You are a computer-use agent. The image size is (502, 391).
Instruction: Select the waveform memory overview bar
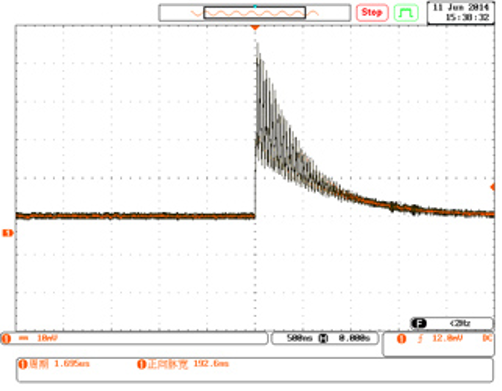(255, 13)
